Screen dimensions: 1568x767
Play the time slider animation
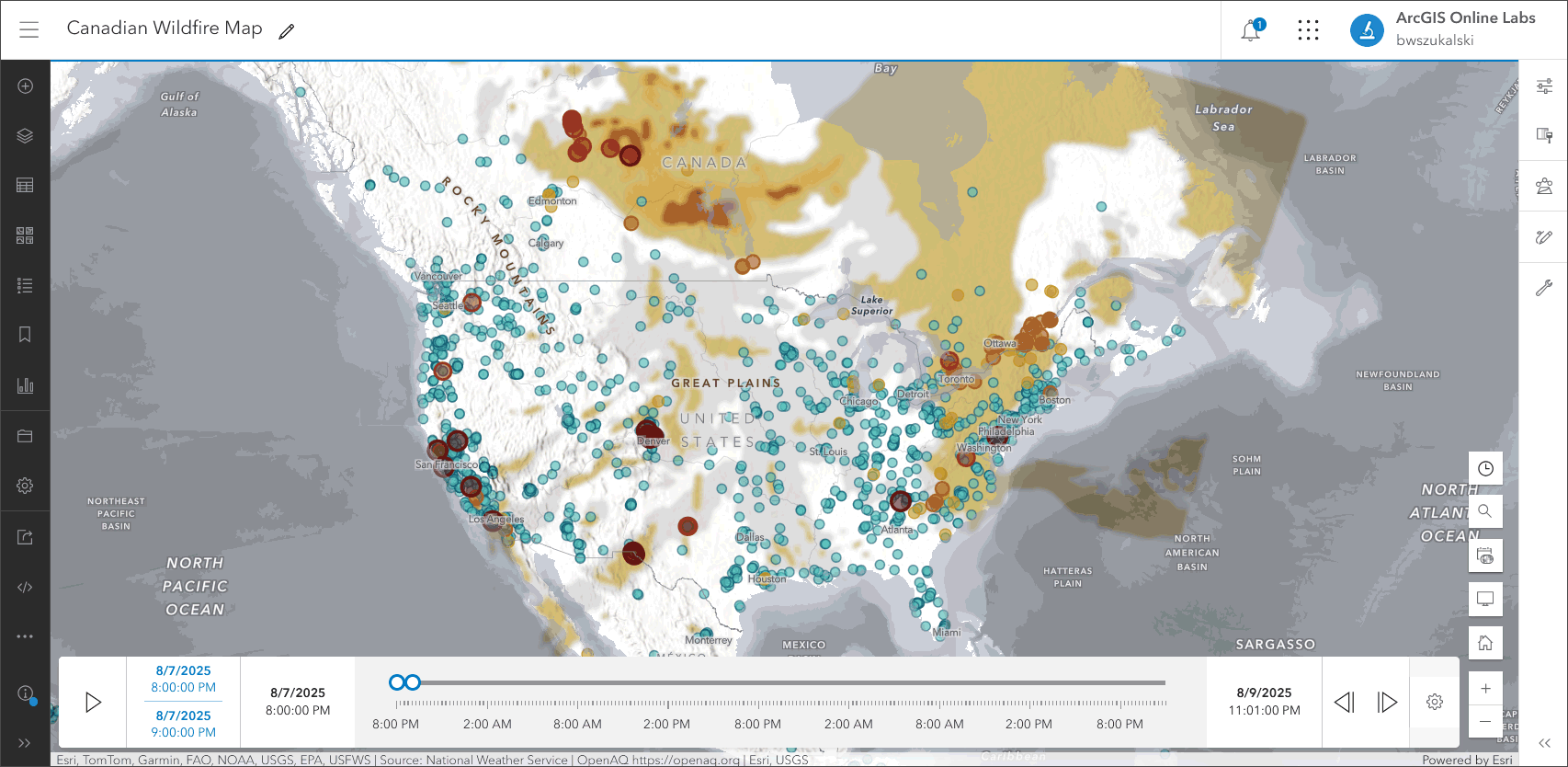pyautogui.click(x=93, y=703)
